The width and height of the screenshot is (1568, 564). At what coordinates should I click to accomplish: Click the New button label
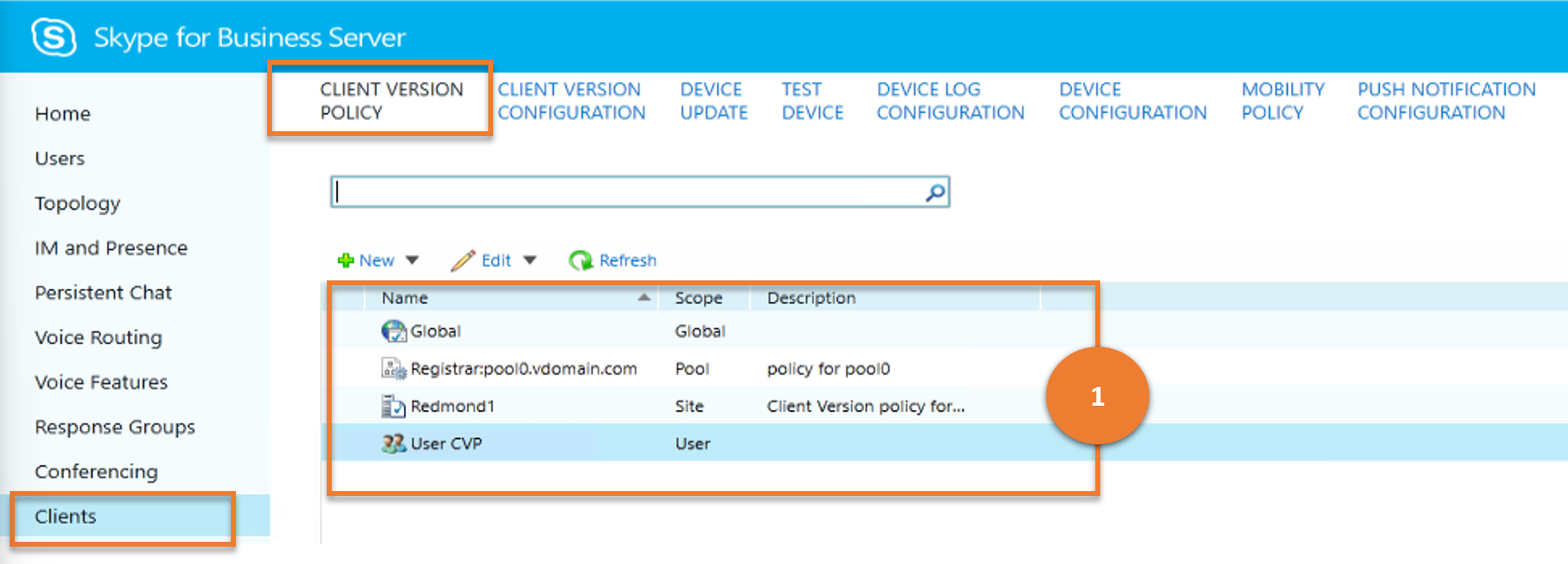[x=377, y=261]
